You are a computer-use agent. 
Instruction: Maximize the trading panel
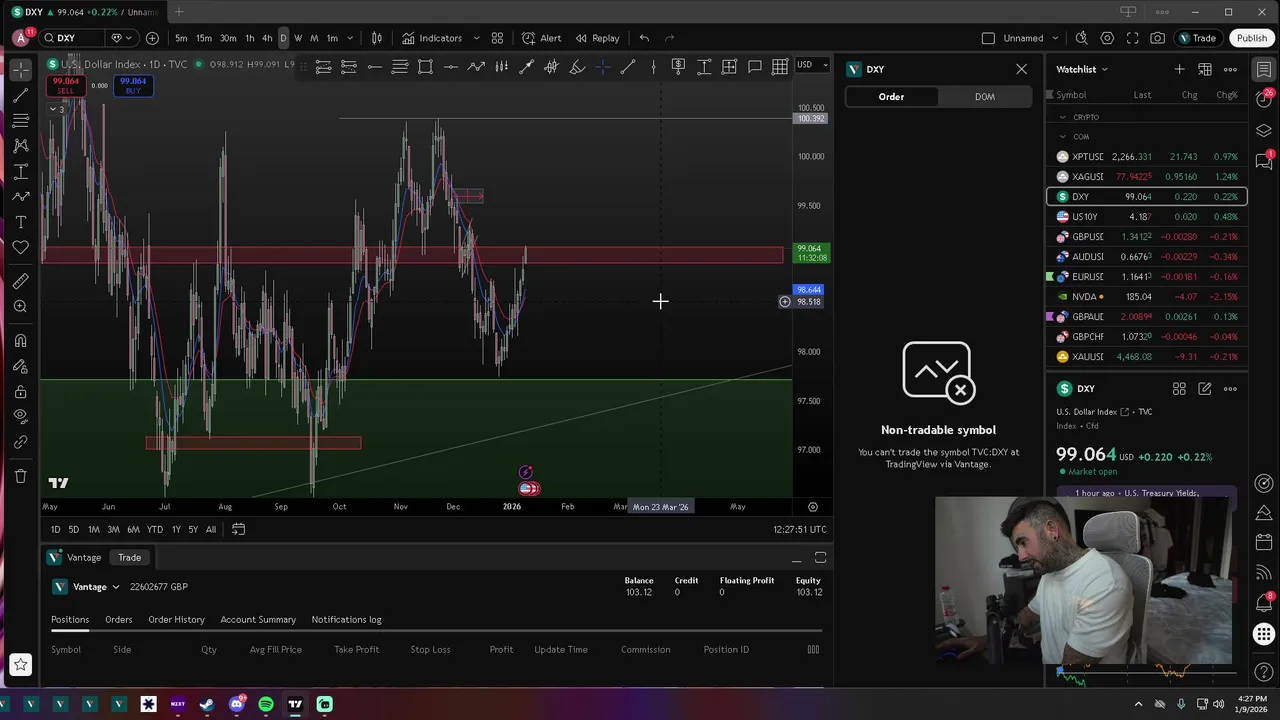820,557
